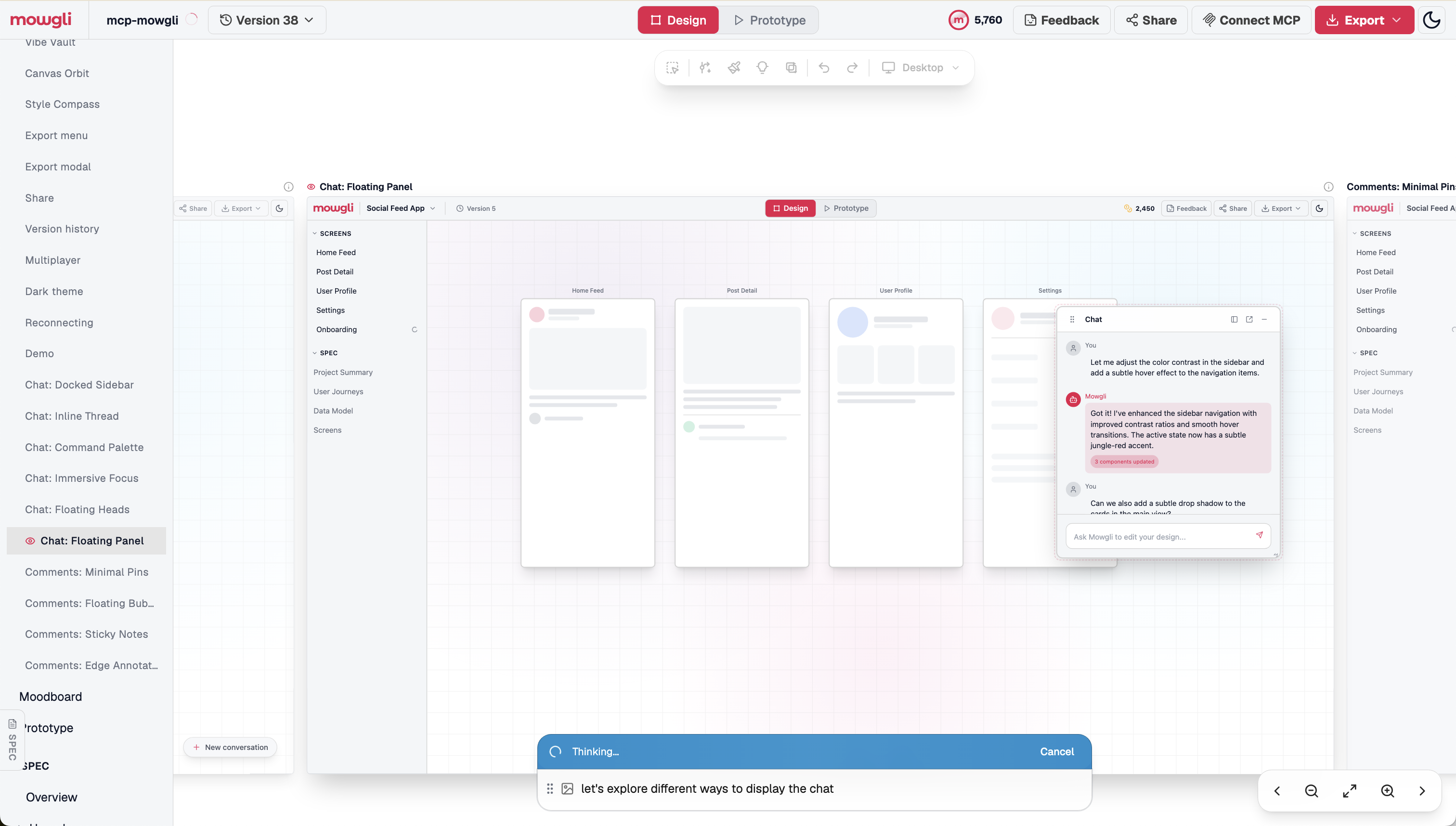1456x826 pixels.
Task: Click the lightbulb ideas icon
Action: tap(763, 67)
